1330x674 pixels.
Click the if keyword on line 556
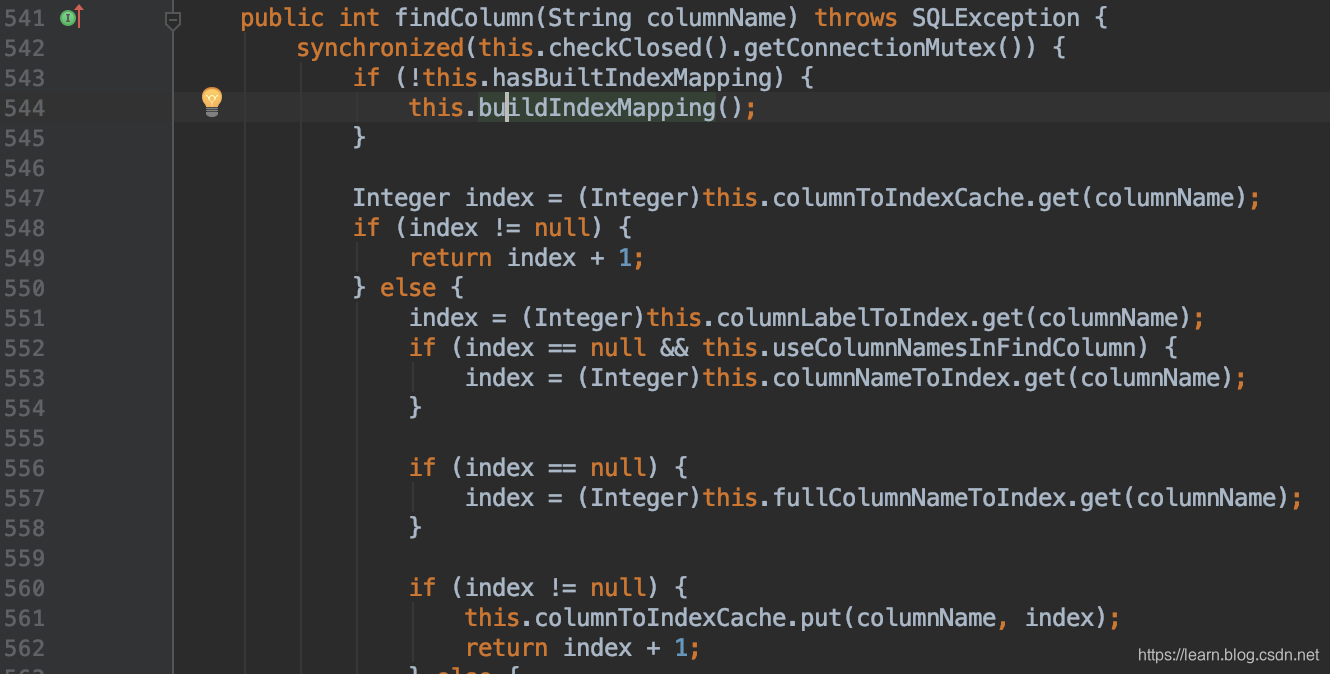pos(422,468)
